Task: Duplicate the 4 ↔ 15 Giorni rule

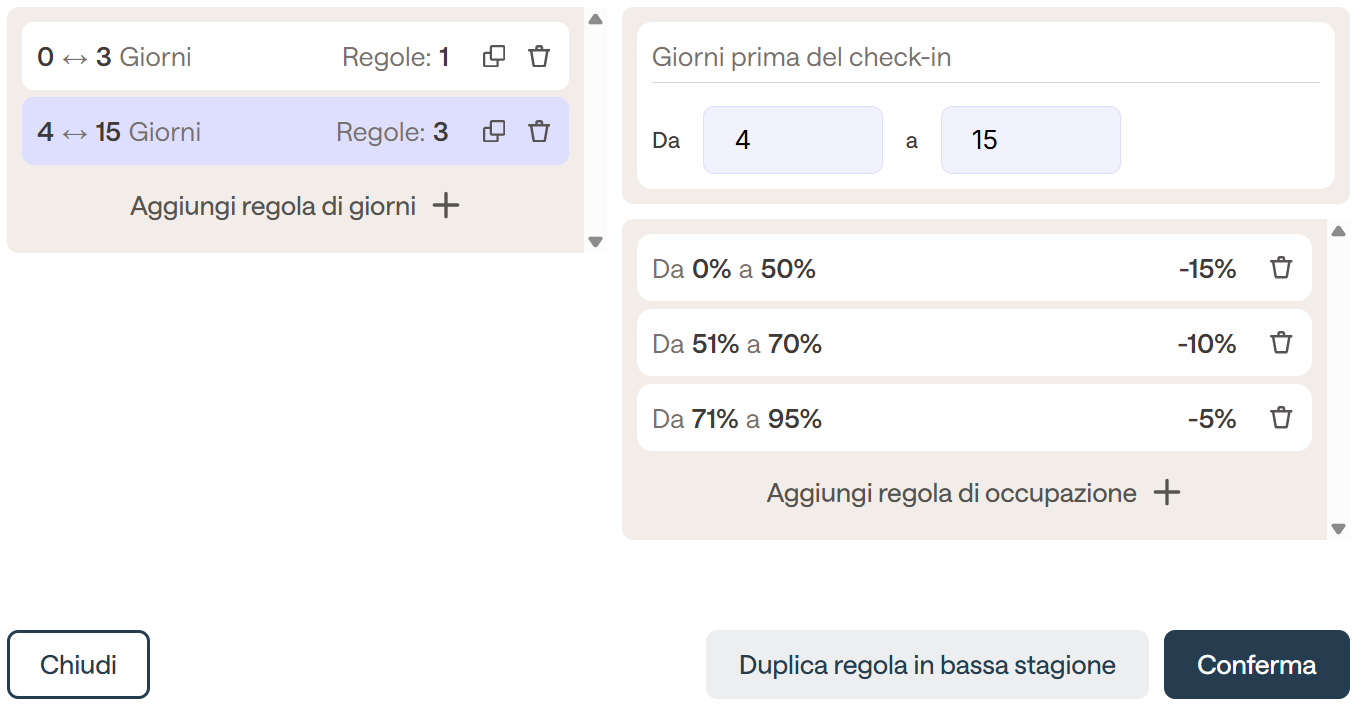Action: pos(494,132)
